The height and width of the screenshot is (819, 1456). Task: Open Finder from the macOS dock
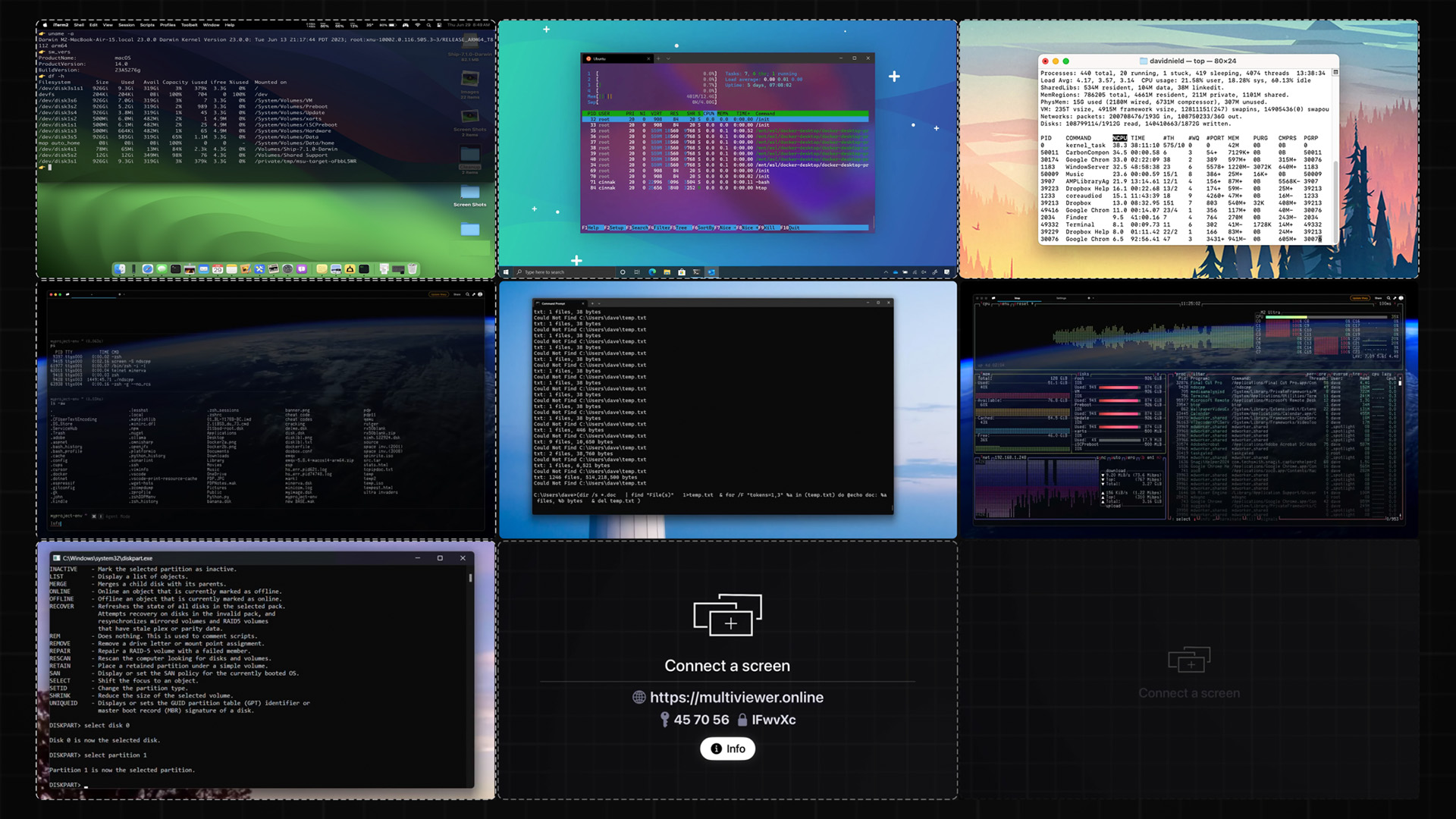coord(120,268)
